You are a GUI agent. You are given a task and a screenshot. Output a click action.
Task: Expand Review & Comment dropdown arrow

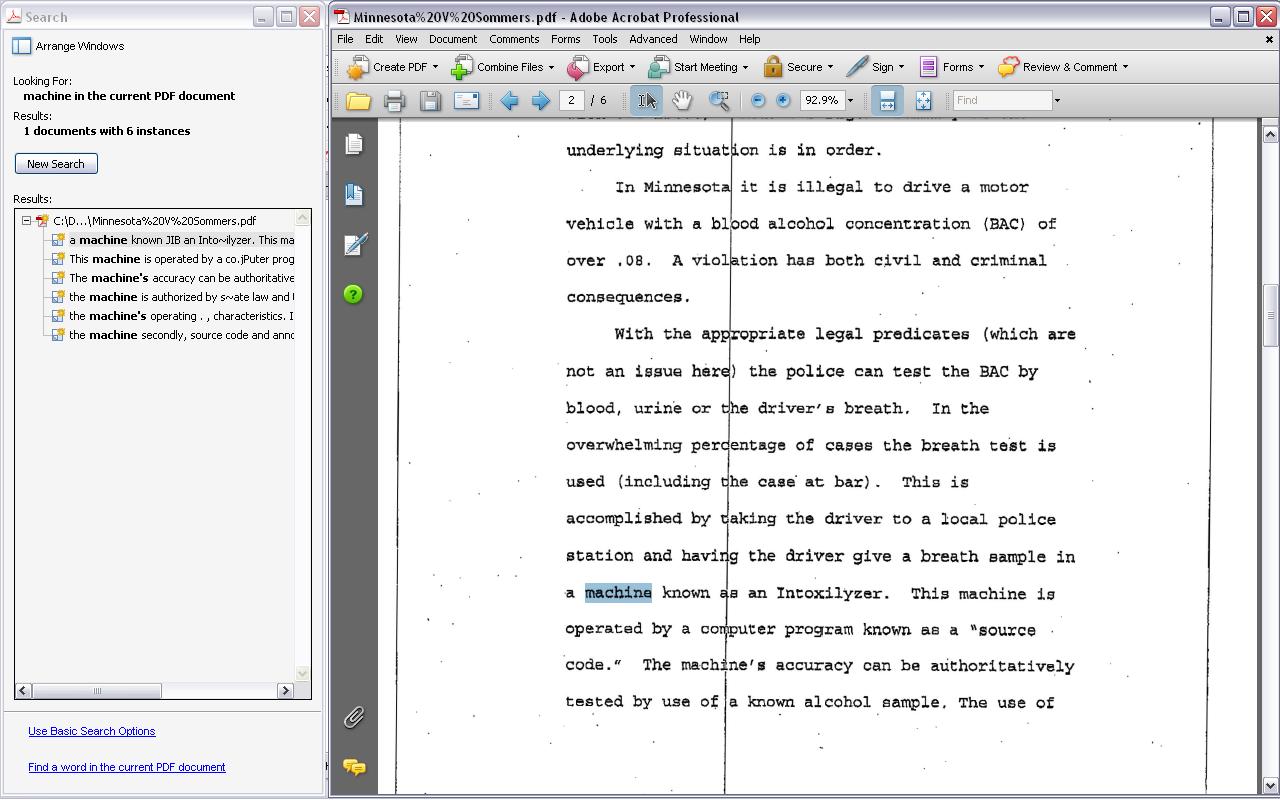pyautogui.click(x=1125, y=67)
